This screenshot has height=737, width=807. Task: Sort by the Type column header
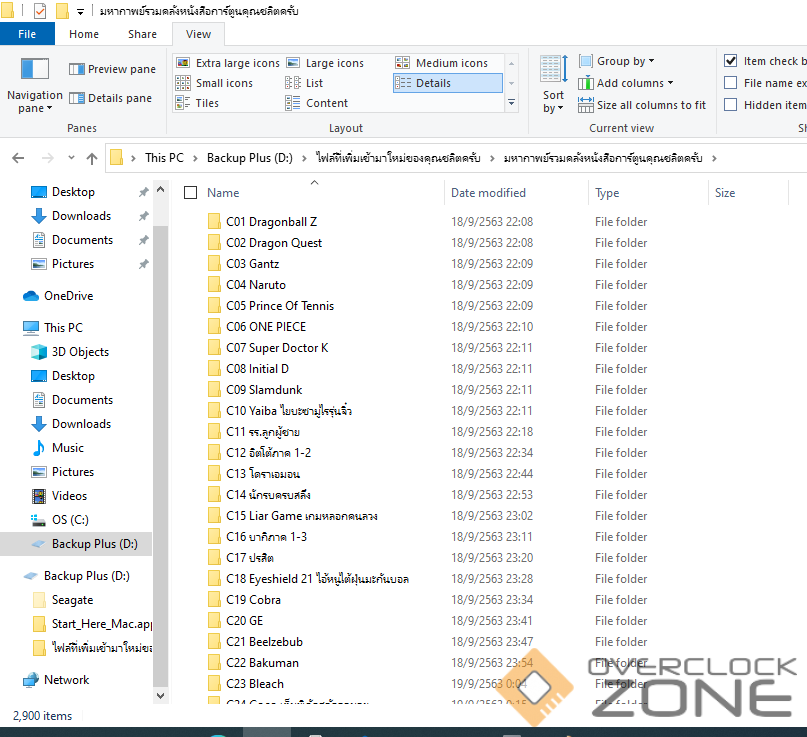(x=607, y=193)
